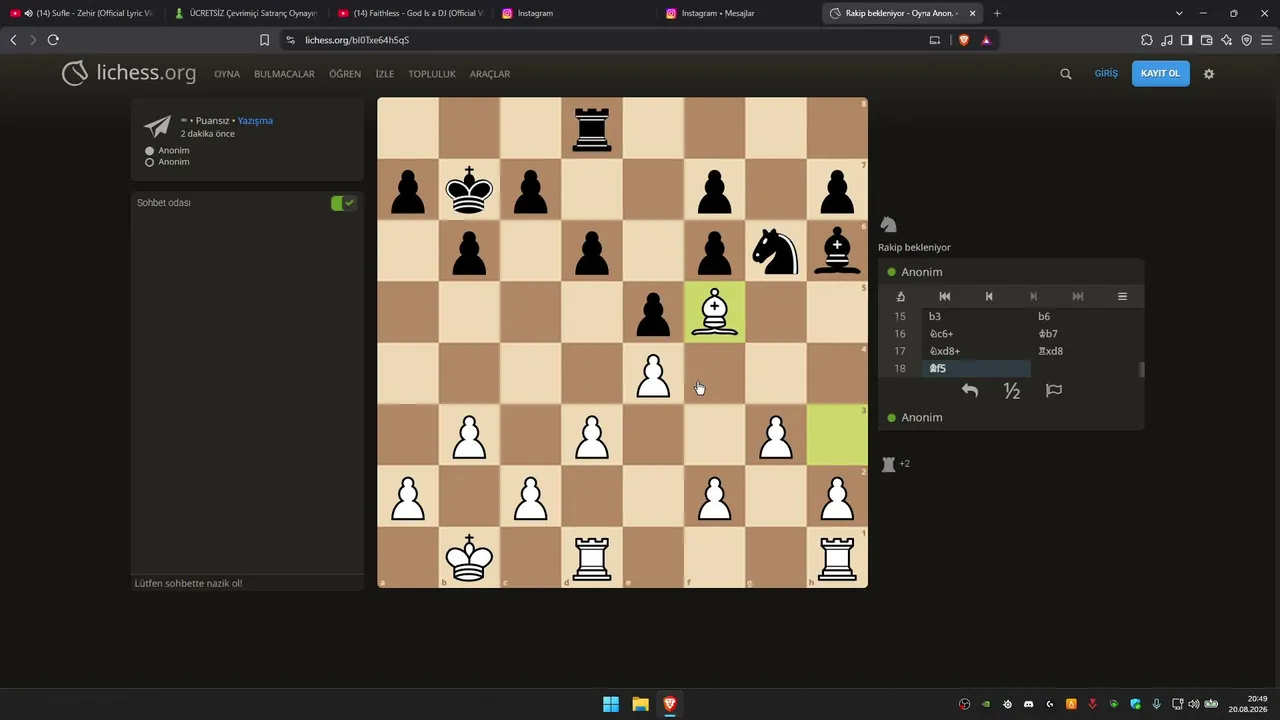Open the Windows Start menu
Viewport: 1280px width, 720px height.
coord(611,704)
